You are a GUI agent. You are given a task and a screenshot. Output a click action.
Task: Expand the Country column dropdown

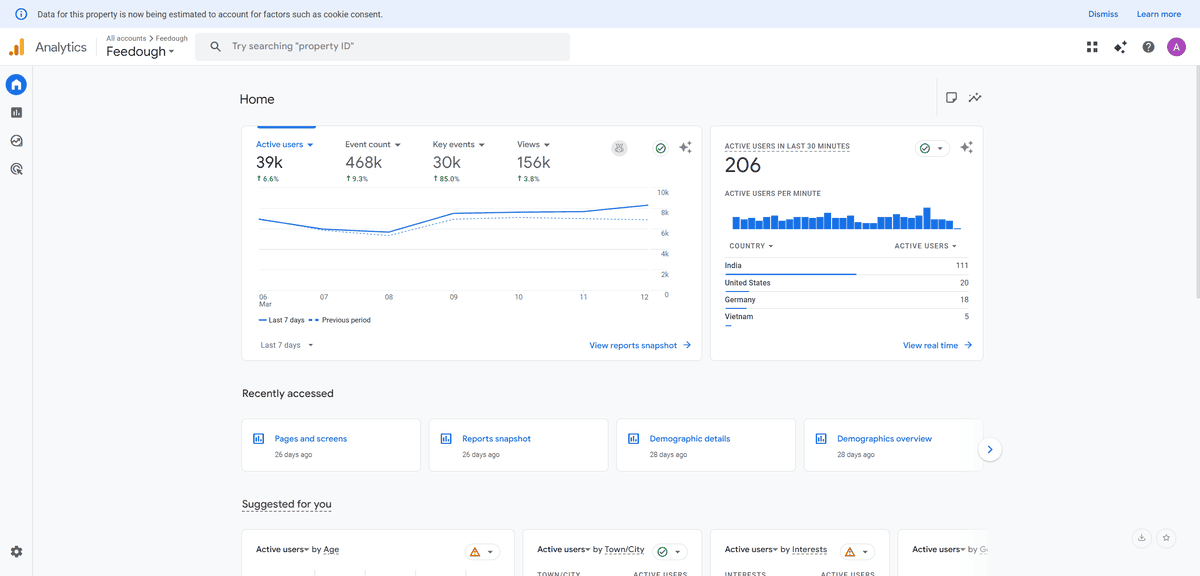770,245
